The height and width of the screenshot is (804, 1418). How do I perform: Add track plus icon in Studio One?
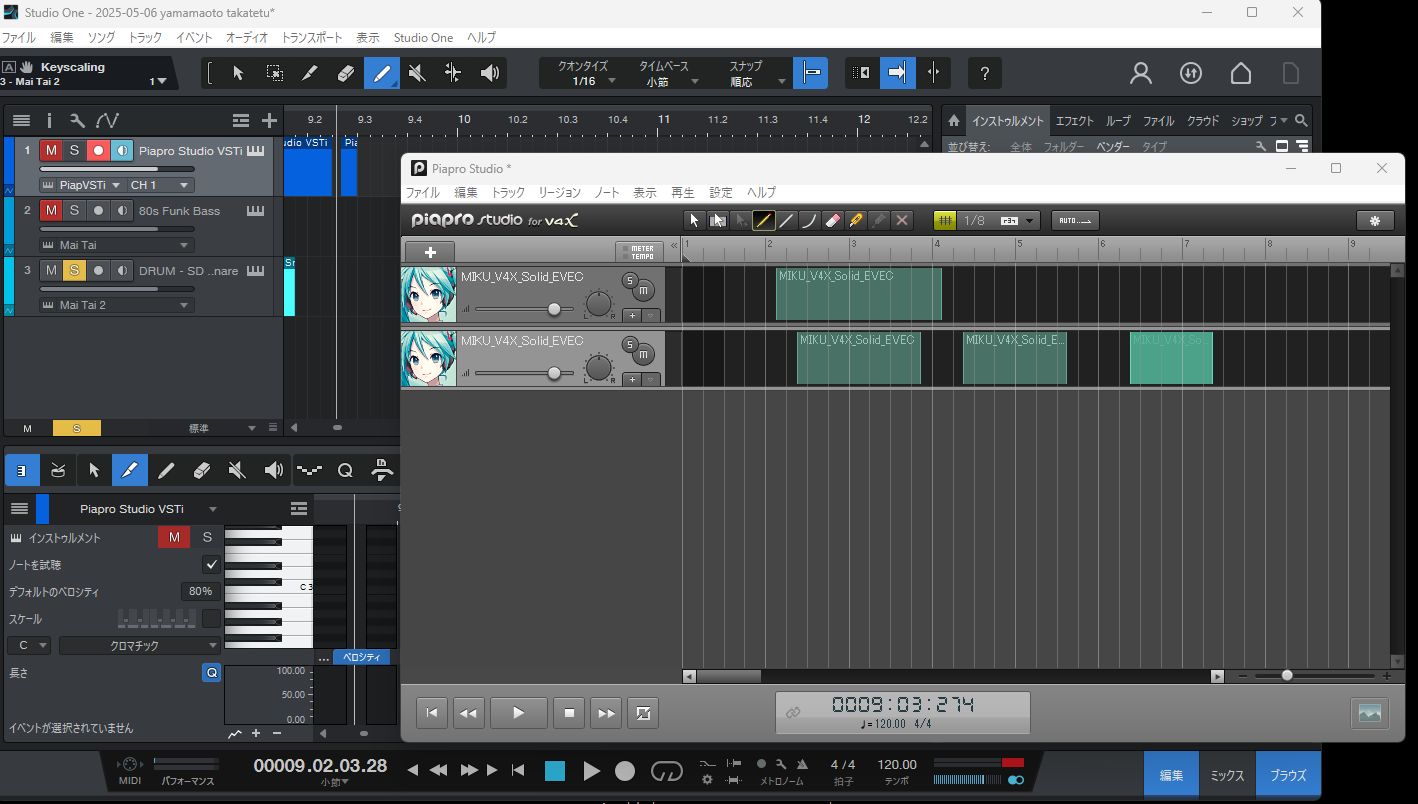(269, 121)
